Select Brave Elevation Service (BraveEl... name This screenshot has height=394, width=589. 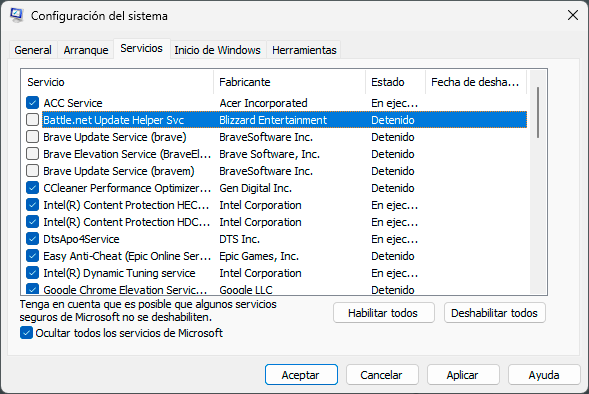127,154
